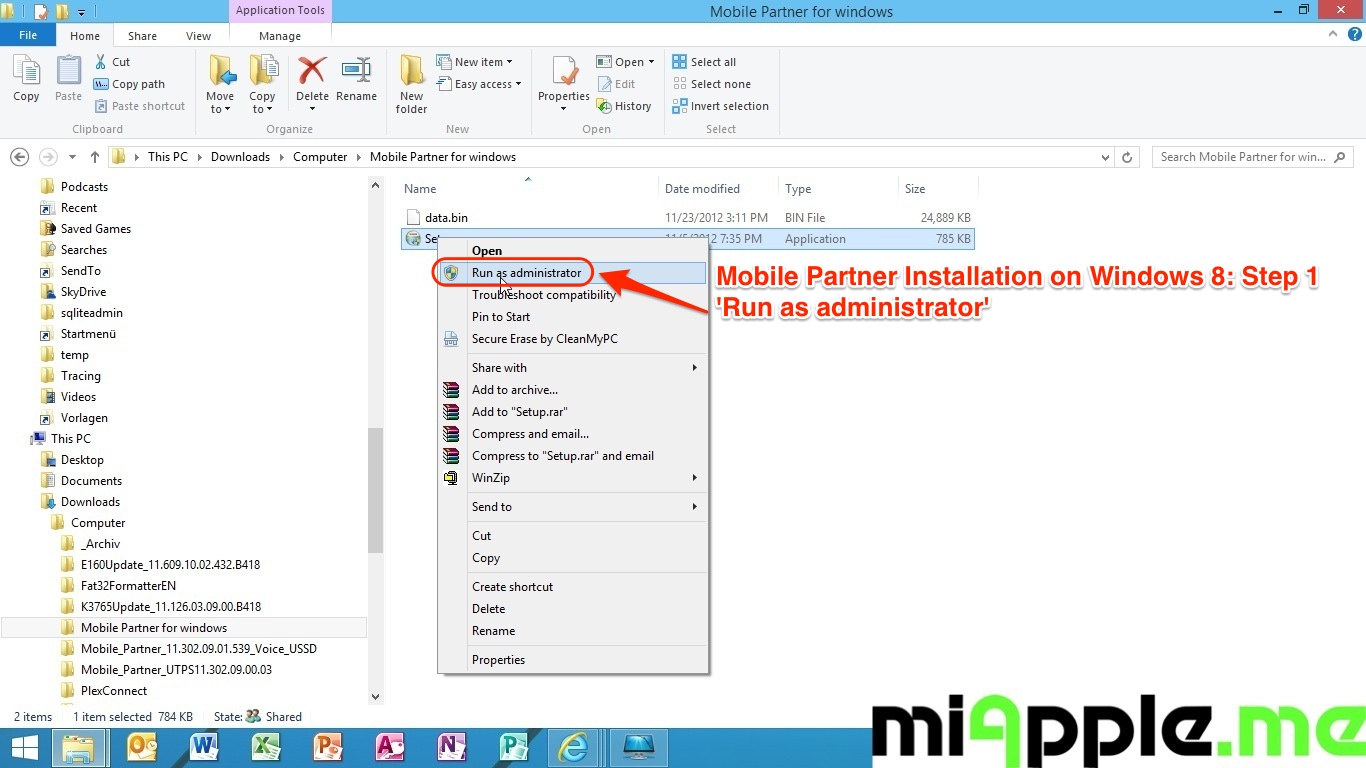Select the PlexConnect folder in the tree
Viewport: 1366px width, 768px height.
(x=113, y=691)
